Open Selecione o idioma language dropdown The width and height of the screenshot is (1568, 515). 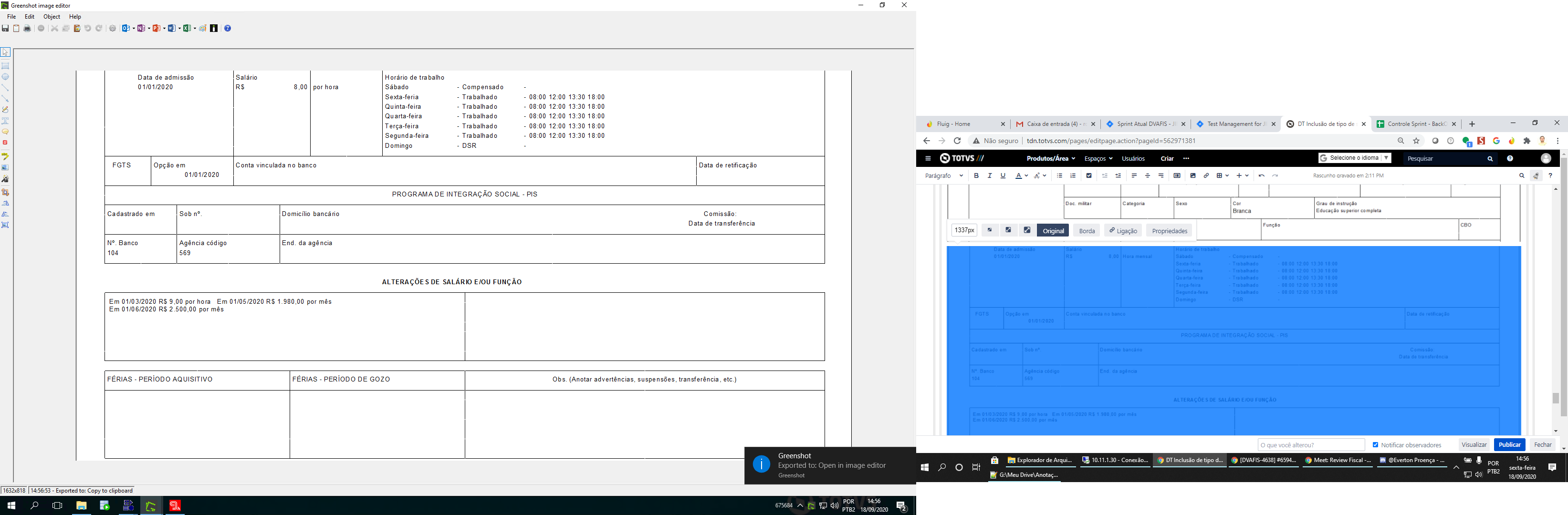1355,158
